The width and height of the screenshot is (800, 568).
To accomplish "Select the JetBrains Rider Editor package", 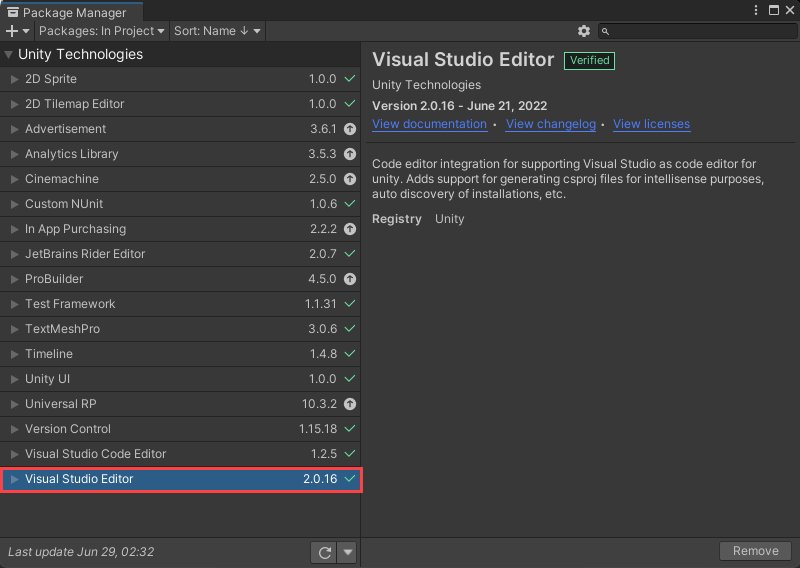I will (x=85, y=254).
